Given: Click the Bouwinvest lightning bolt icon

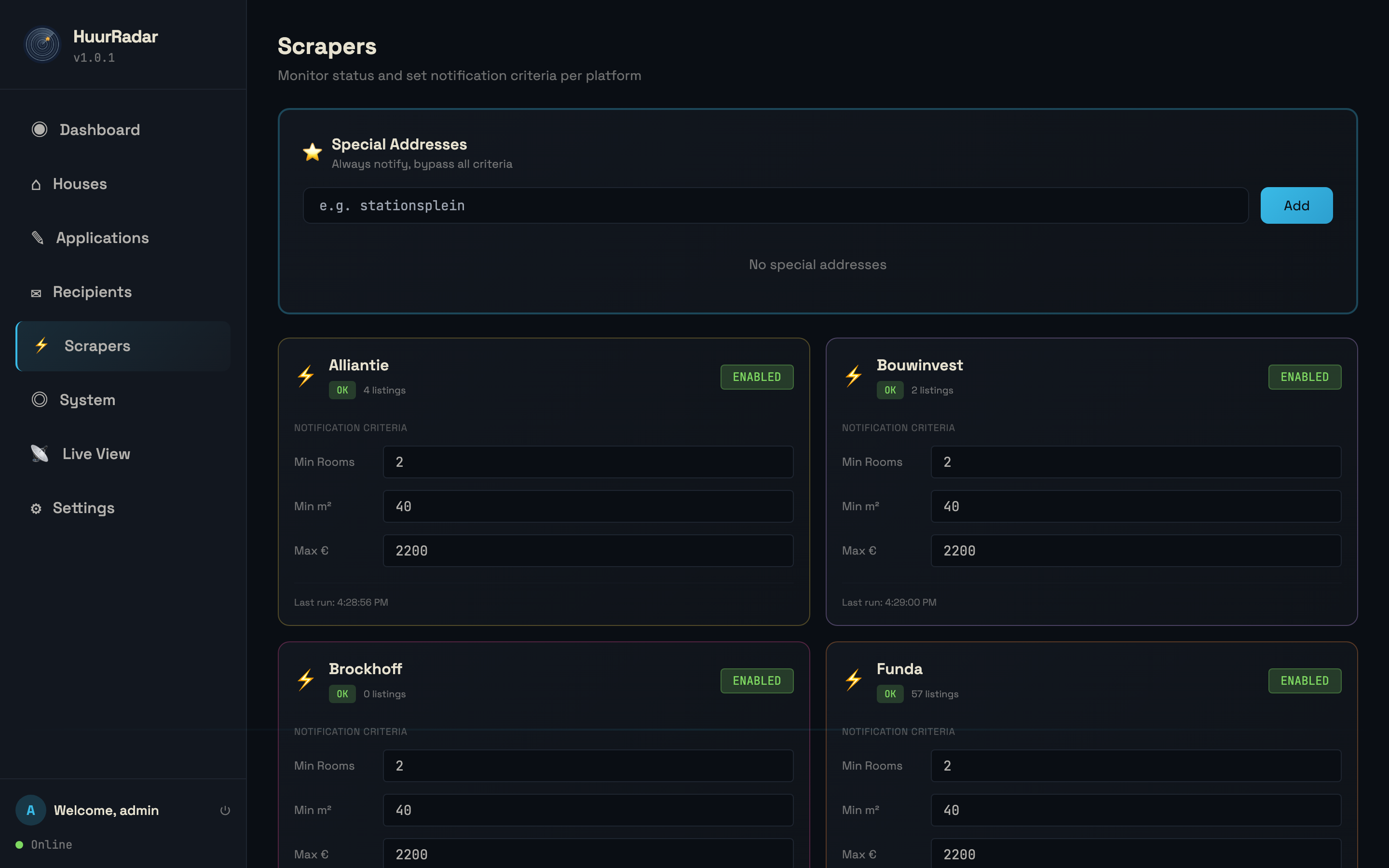Looking at the screenshot, I should [x=853, y=377].
